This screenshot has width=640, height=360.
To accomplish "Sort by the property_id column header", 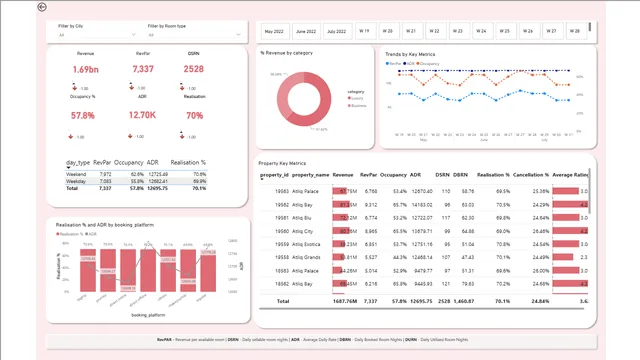I will [x=274, y=175].
